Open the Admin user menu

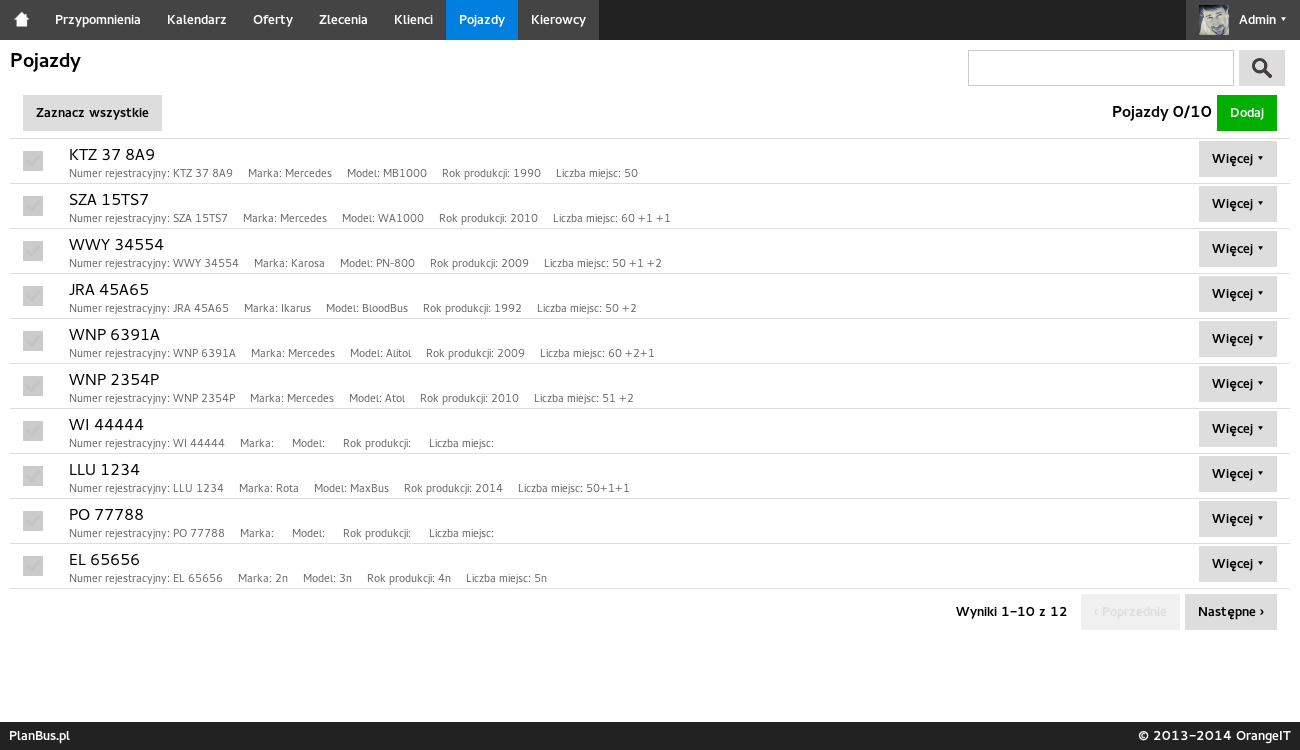1243,20
